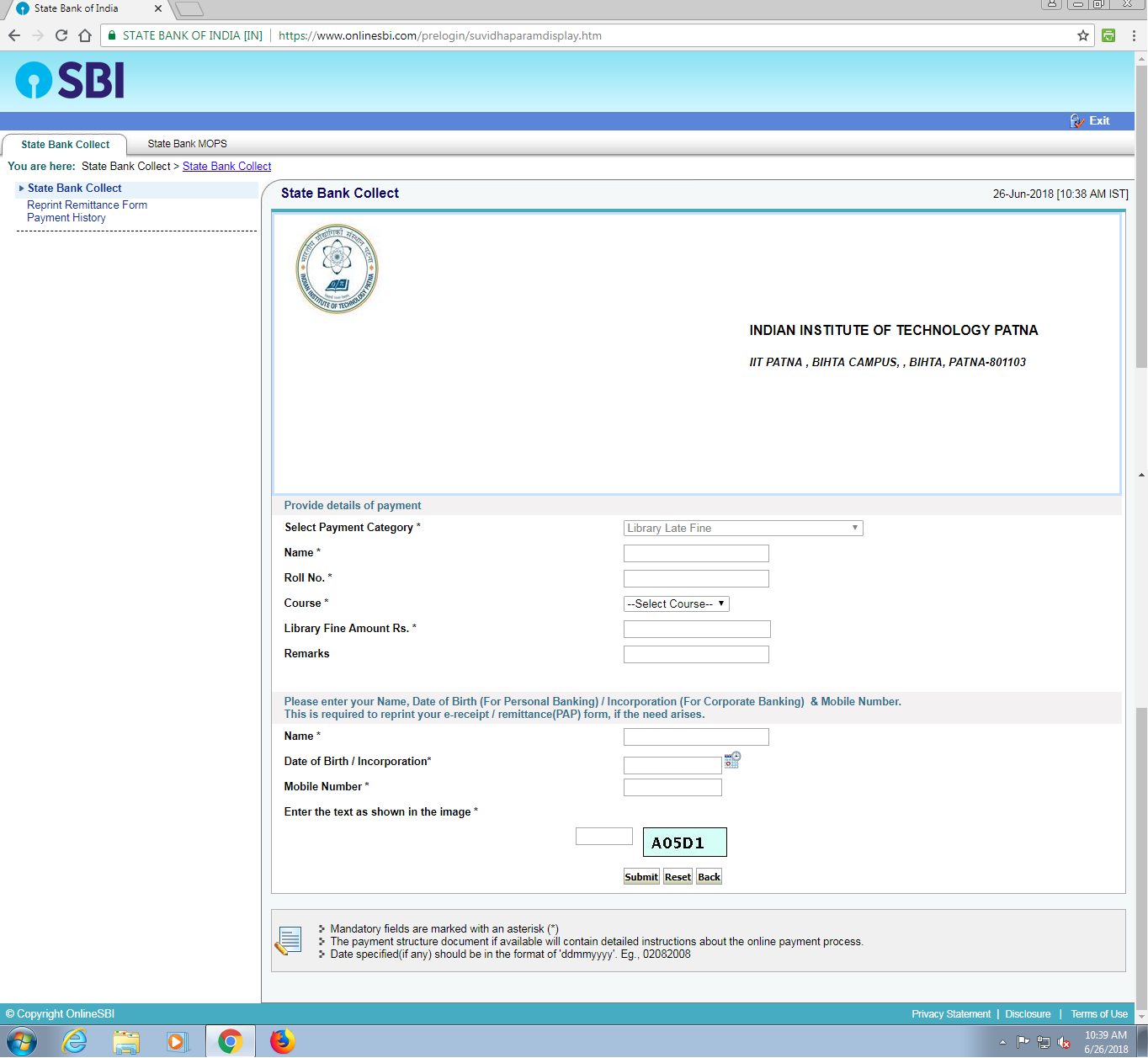The image size is (1148, 1058).
Task: Switch to State Bank Collect tab
Action: [65, 145]
